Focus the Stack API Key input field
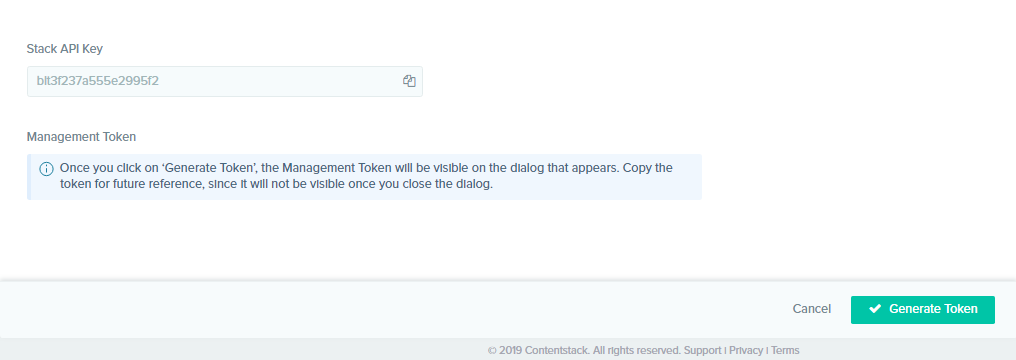This screenshot has width=1016, height=360. pyautogui.click(x=225, y=82)
